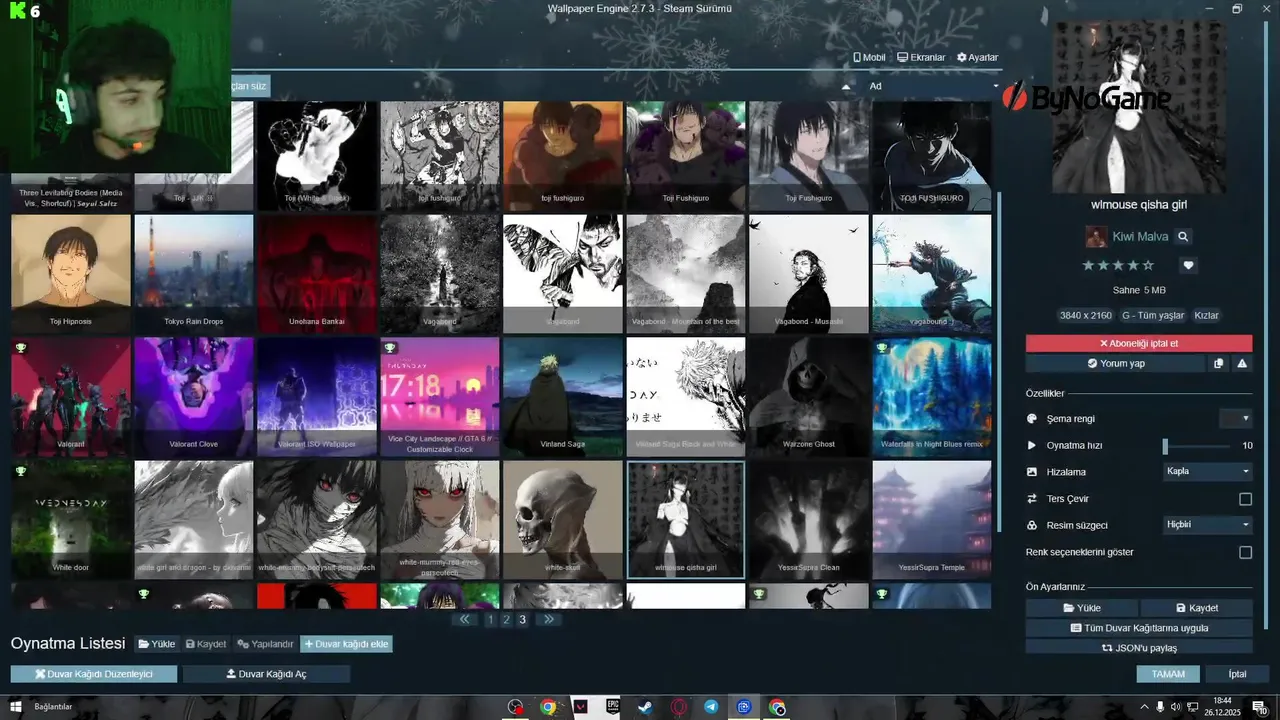This screenshot has height=720, width=1280.
Task: Select the White door wallpaper
Action: tap(70, 519)
